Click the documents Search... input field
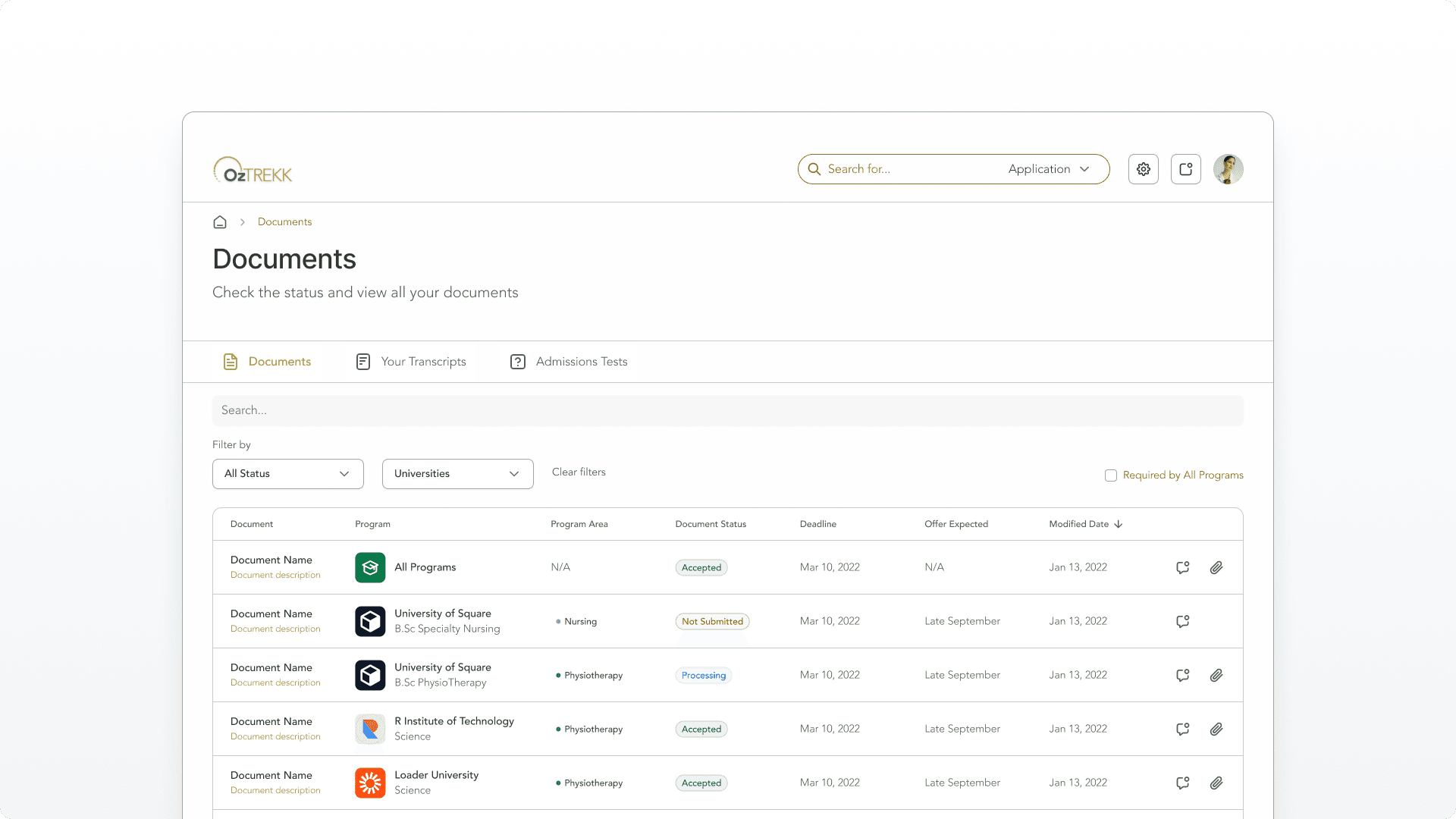This screenshot has width=1456, height=819. 727,410
